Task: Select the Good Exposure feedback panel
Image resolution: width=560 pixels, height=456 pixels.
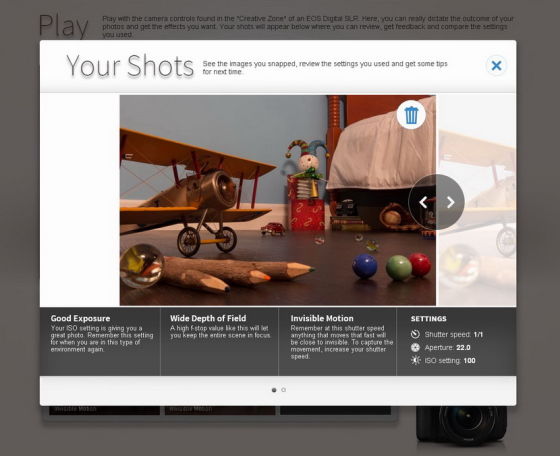Action: tap(100, 341)
